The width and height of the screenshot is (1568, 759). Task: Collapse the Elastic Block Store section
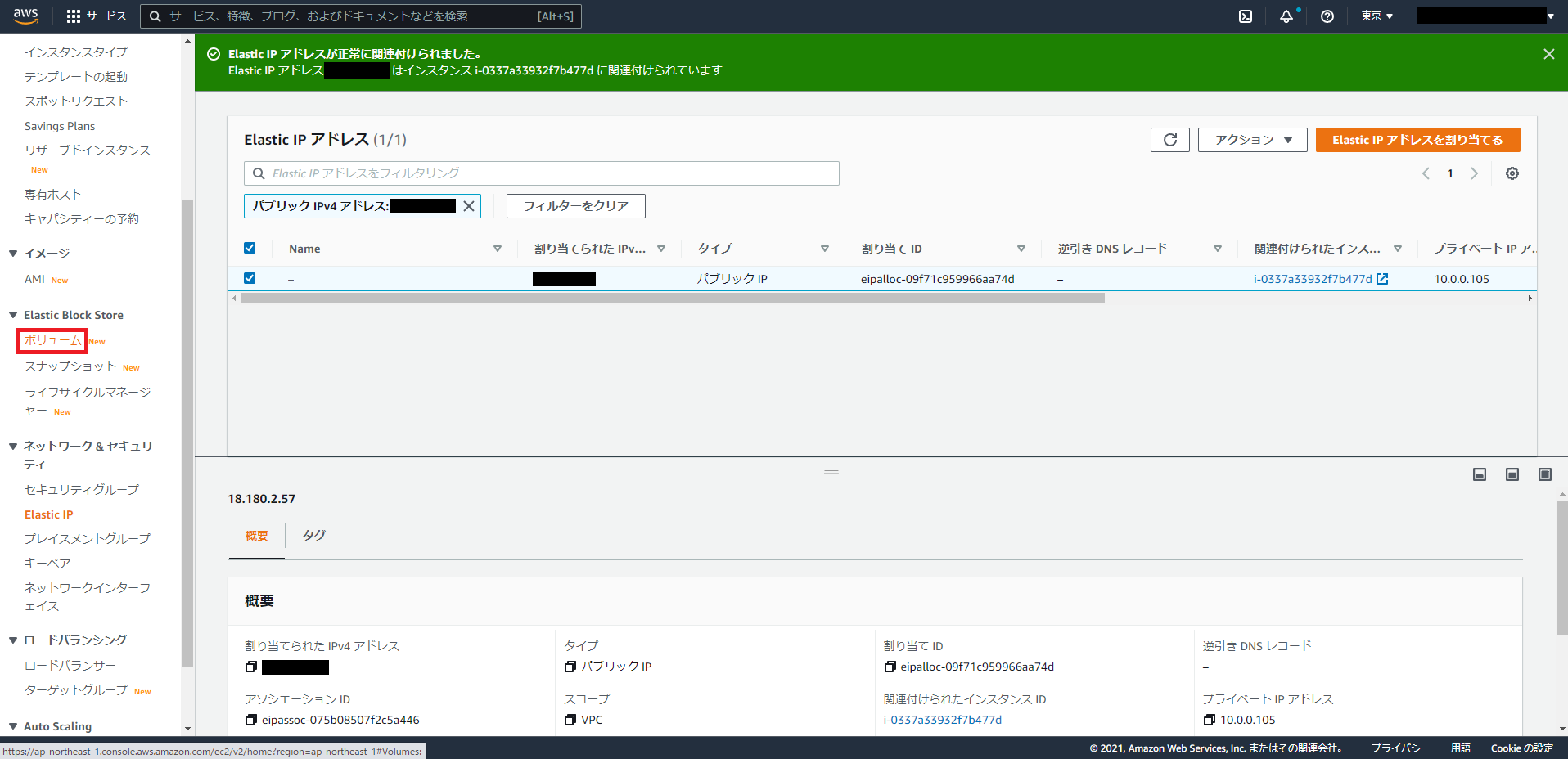(13, 315)
